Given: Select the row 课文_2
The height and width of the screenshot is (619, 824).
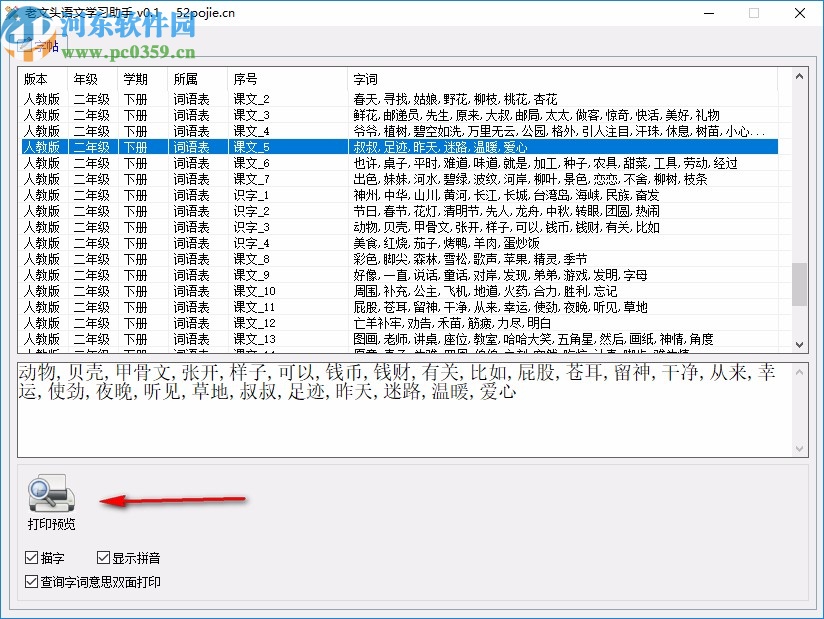Looking at the screenshot, I should click(399, 99).
